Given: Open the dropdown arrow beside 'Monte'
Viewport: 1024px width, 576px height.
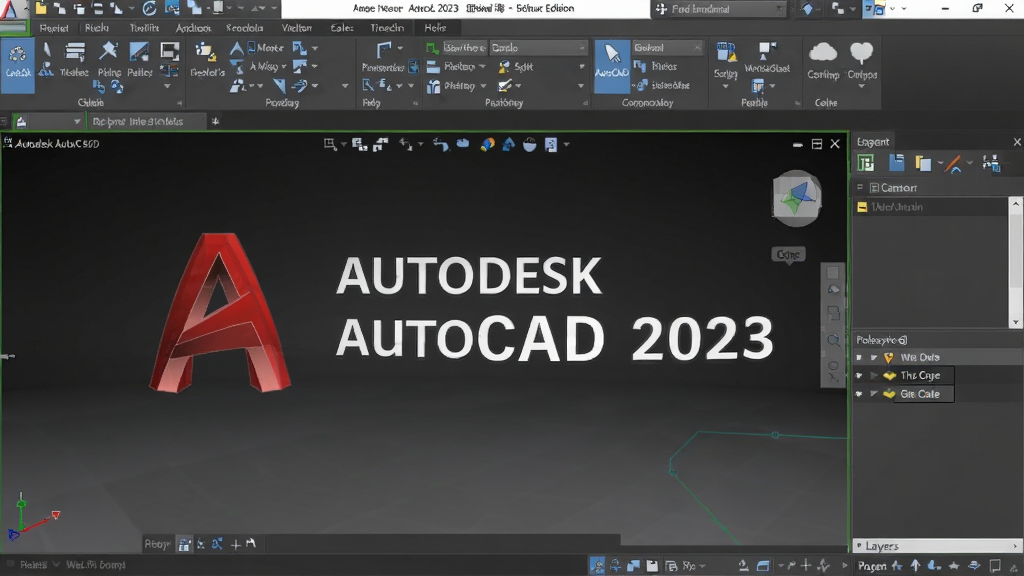Looking at the screenshot, I should (315, 48).
